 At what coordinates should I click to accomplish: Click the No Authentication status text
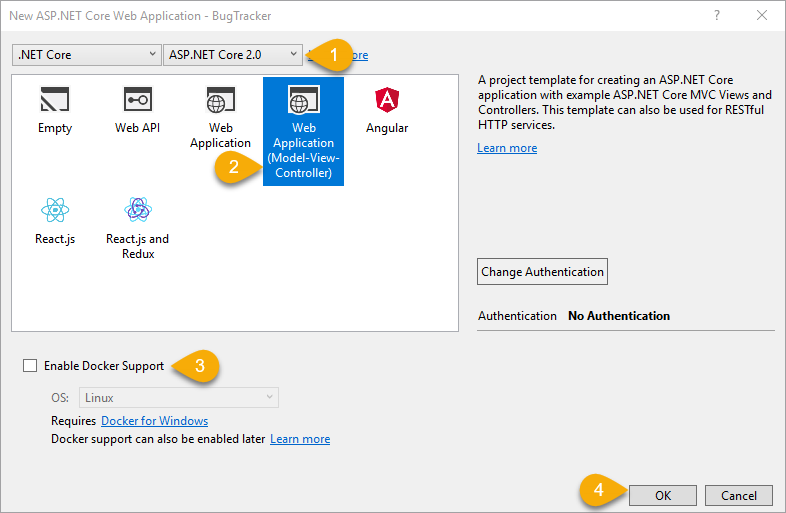pos(619,316)
